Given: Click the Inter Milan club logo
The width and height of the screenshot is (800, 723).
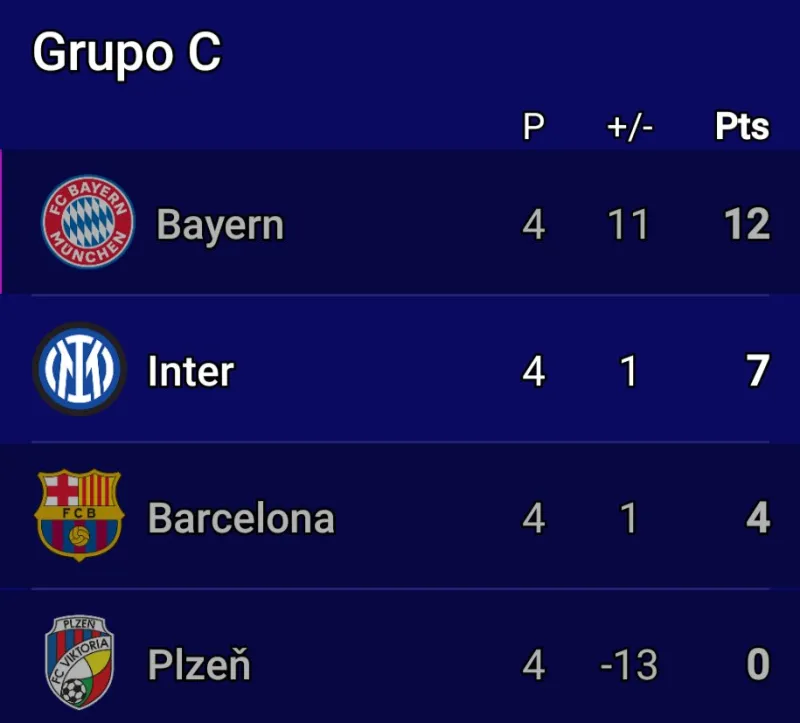Looking at the screenshot, I should pos(79,370).
